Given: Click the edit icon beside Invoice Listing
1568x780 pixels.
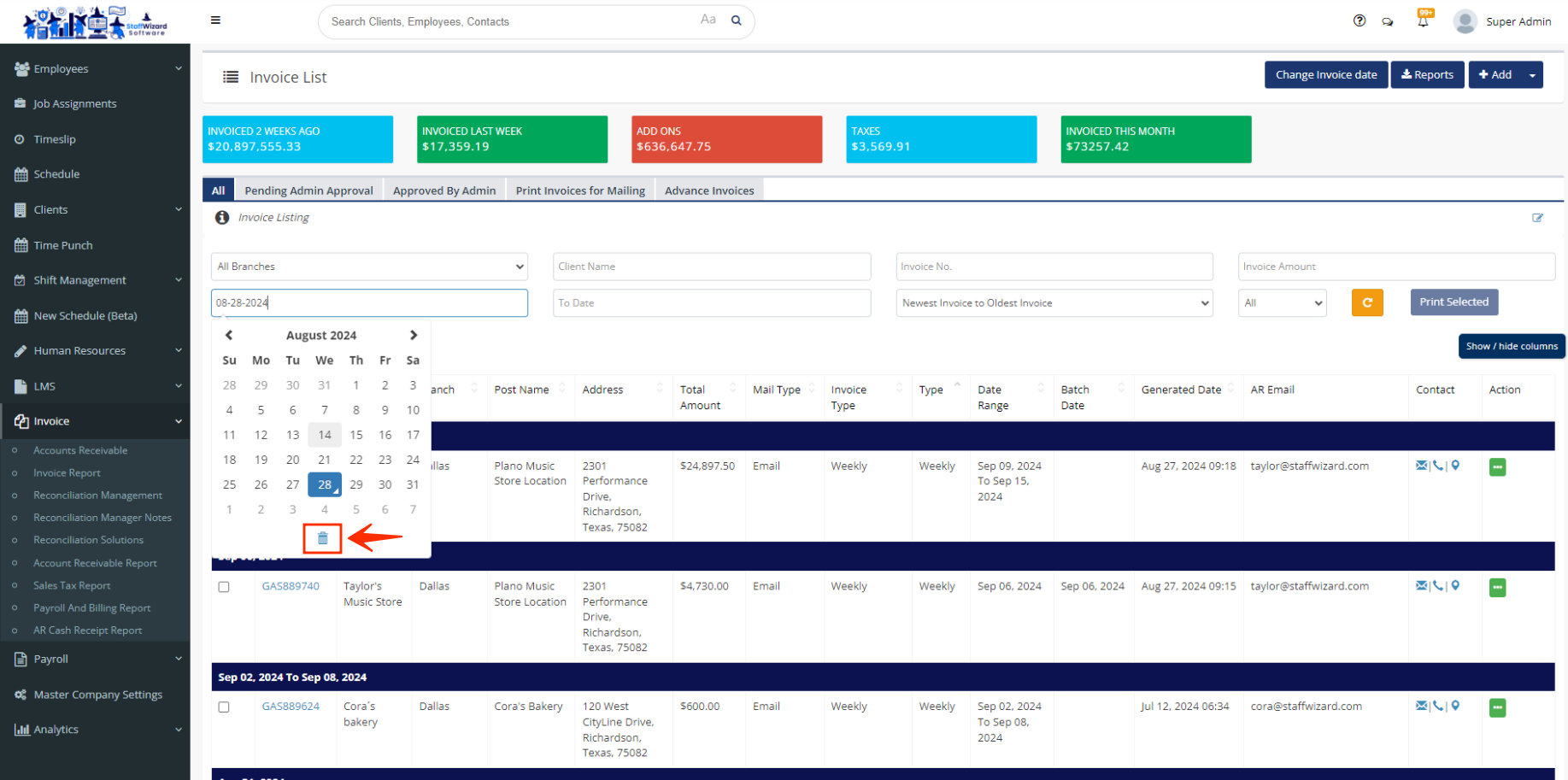Looking at the screenshot, I should 1537,218.
